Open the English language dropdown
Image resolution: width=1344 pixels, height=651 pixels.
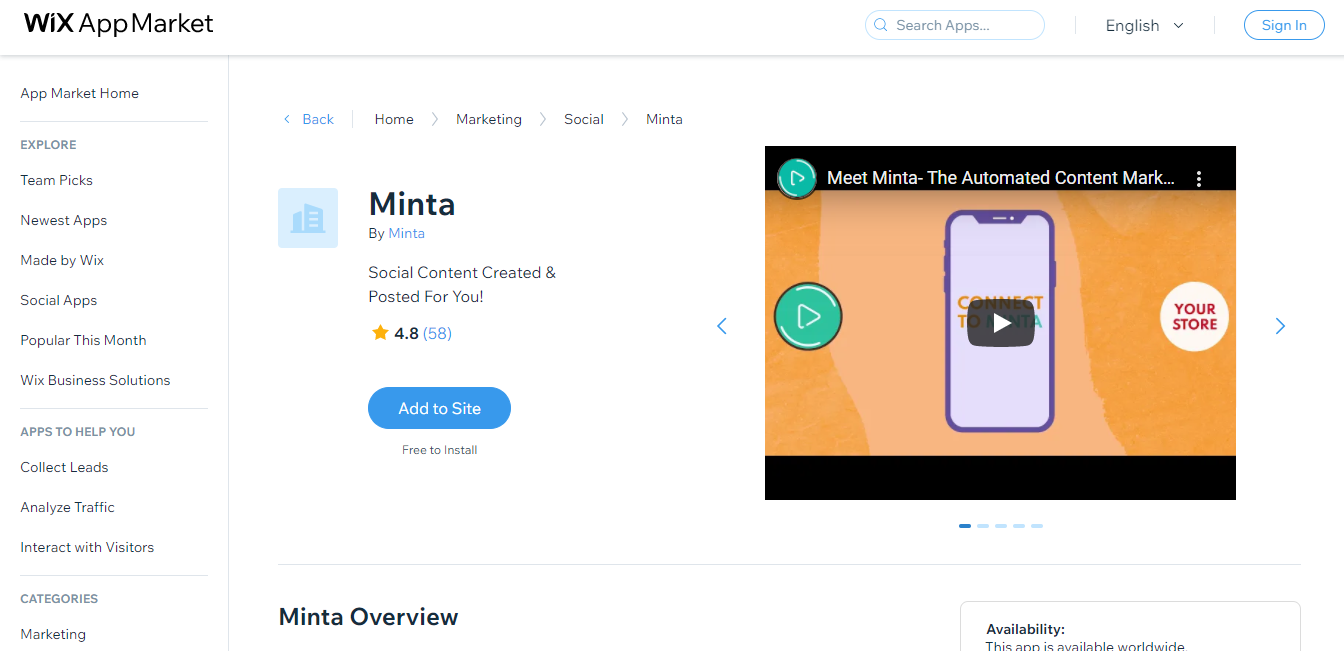tap(1144, 25)
